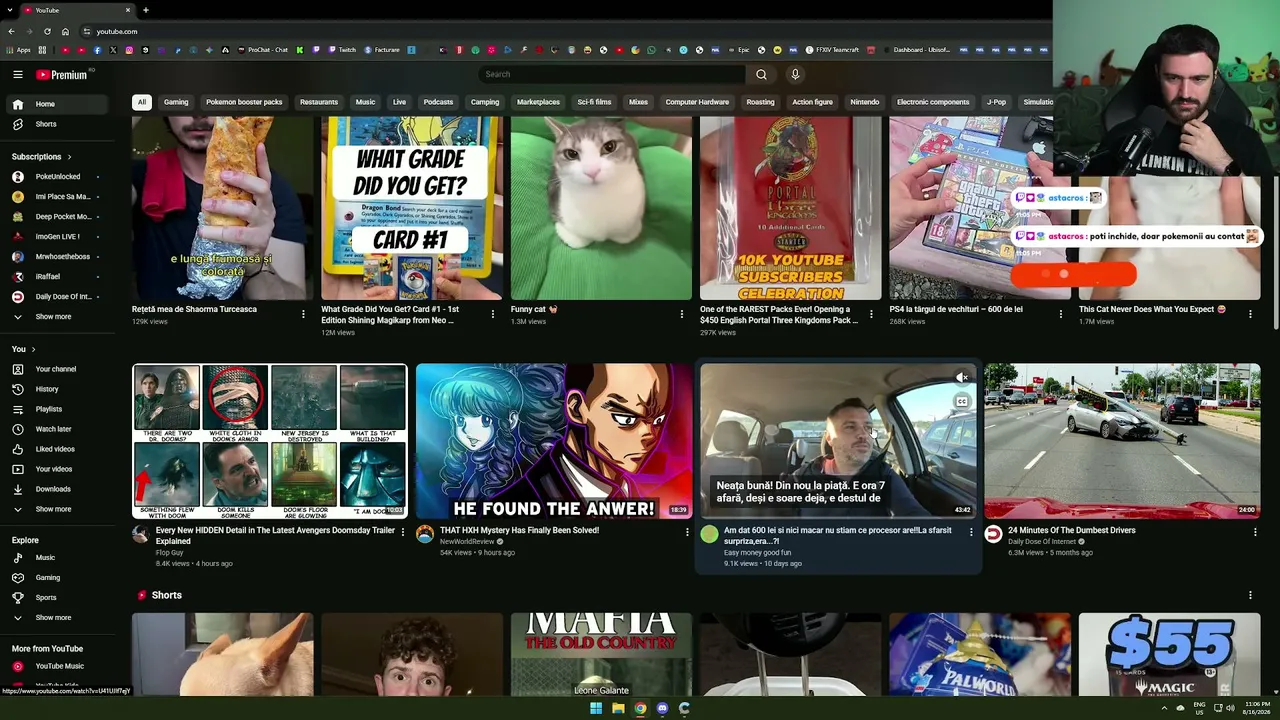Reload the page with the refresh icon
This screenshot has height=720, width=1280.
tap(46, 31)
